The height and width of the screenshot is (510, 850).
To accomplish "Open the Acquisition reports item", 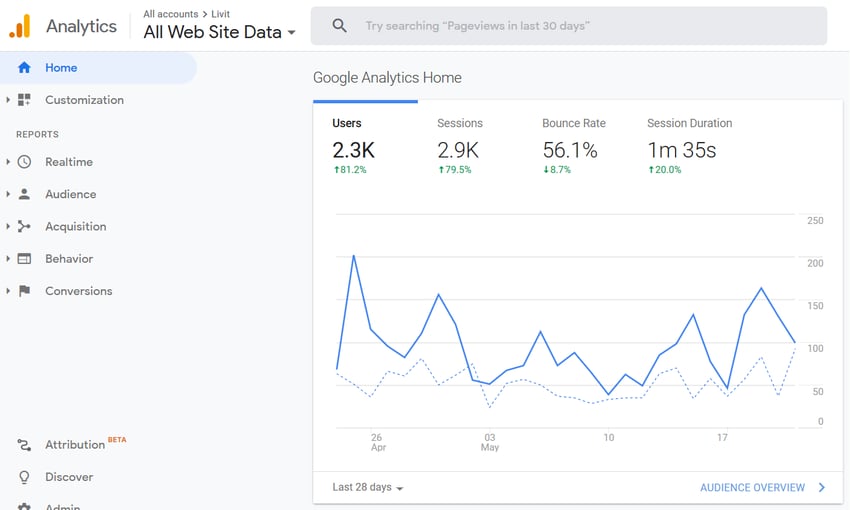I will [x=75, y=226].
